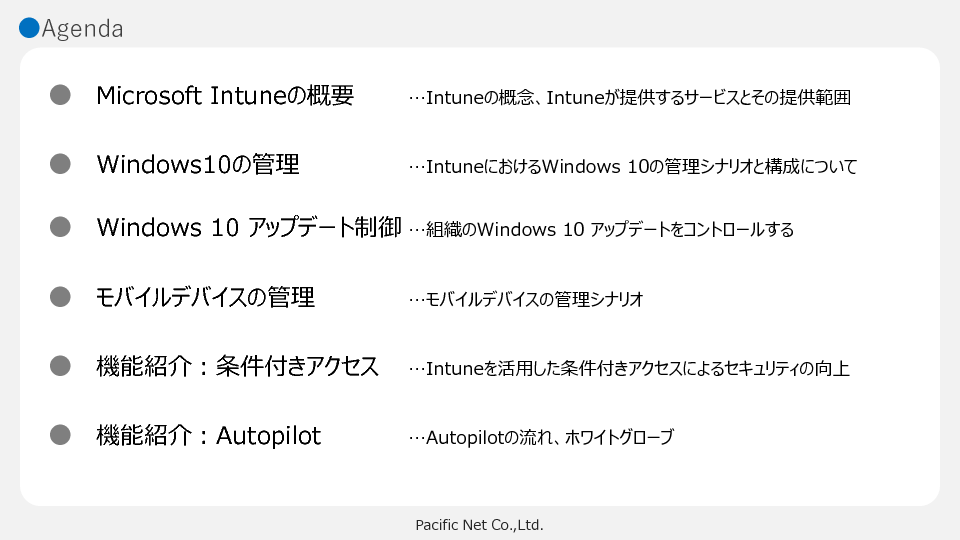This screenshot has width=960, height=540.
Task: Click the gray bullet beside モバイルデバイスの管理
Action: point(61,296)
